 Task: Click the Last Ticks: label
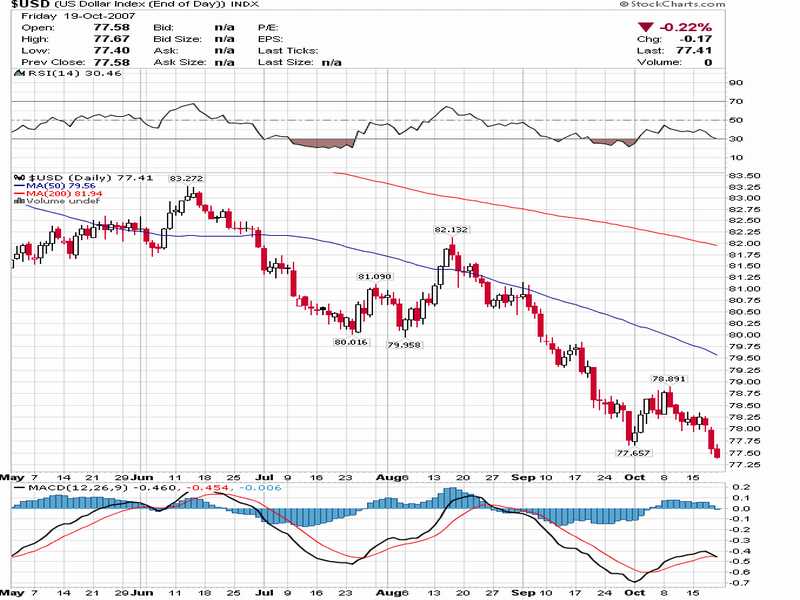tap(288, 51)
